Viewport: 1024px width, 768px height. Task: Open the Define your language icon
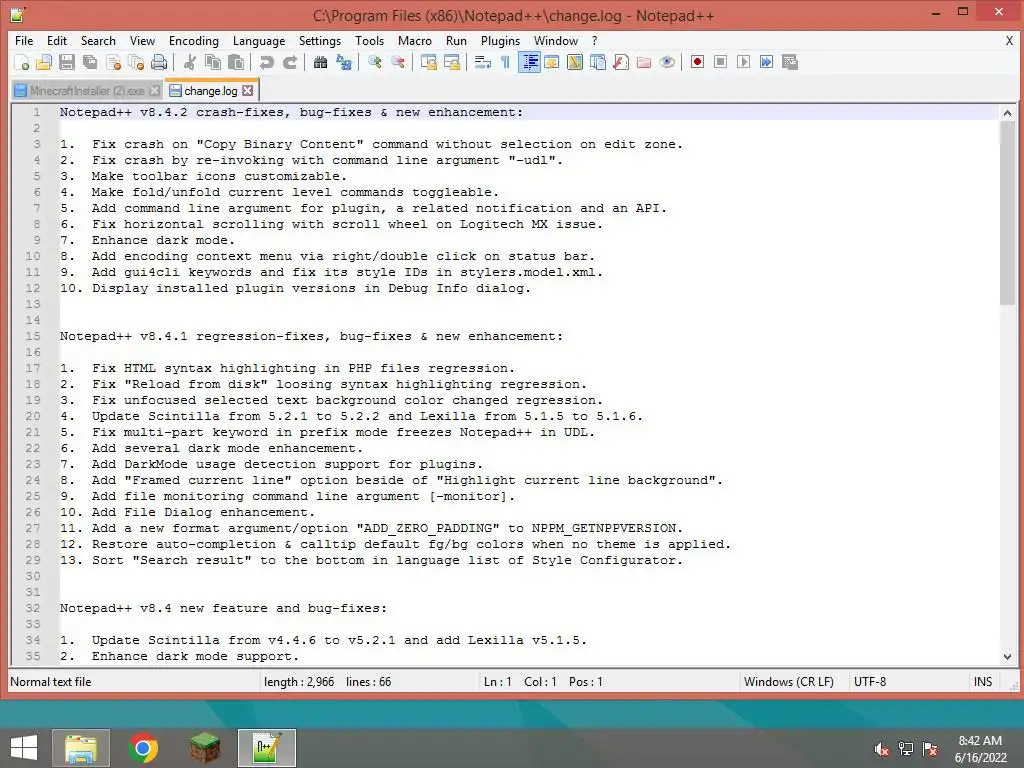tap(552, 62)
